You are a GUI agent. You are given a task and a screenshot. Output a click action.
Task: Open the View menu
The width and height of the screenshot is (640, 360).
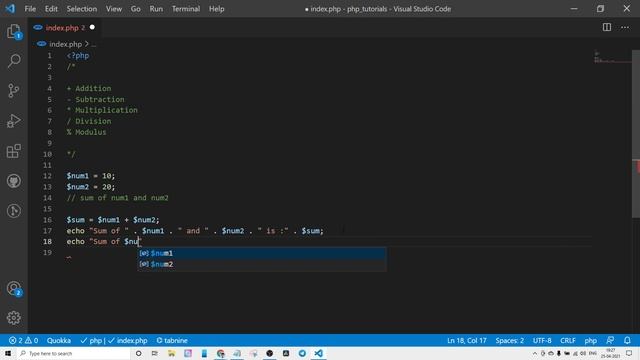(x=114, y=9)
